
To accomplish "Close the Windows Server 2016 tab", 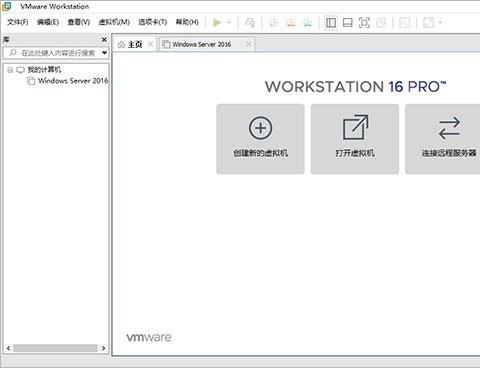I will pyautogui.click(x=249, y=44).
